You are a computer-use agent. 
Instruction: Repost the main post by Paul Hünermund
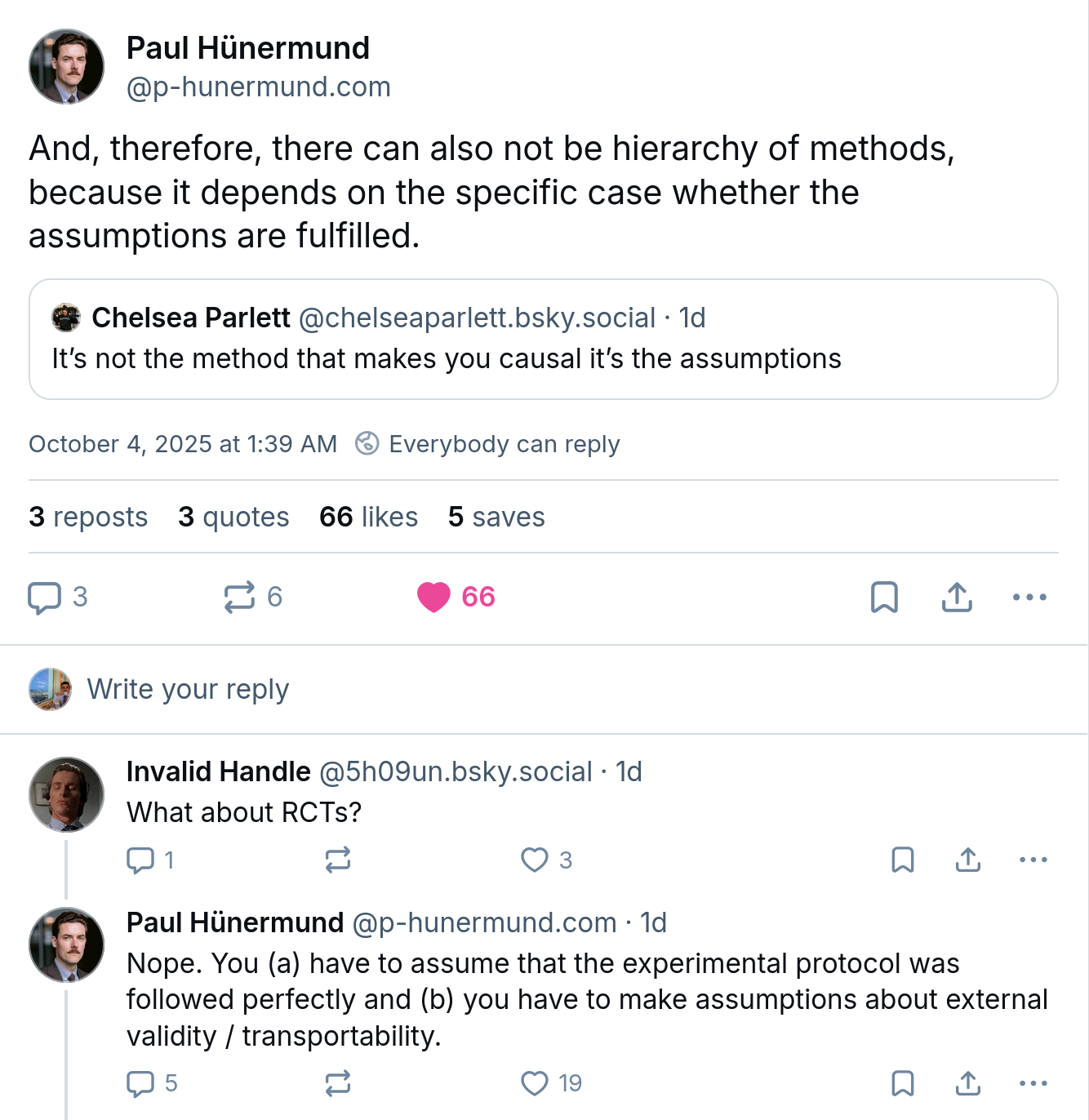pos(240,597)
